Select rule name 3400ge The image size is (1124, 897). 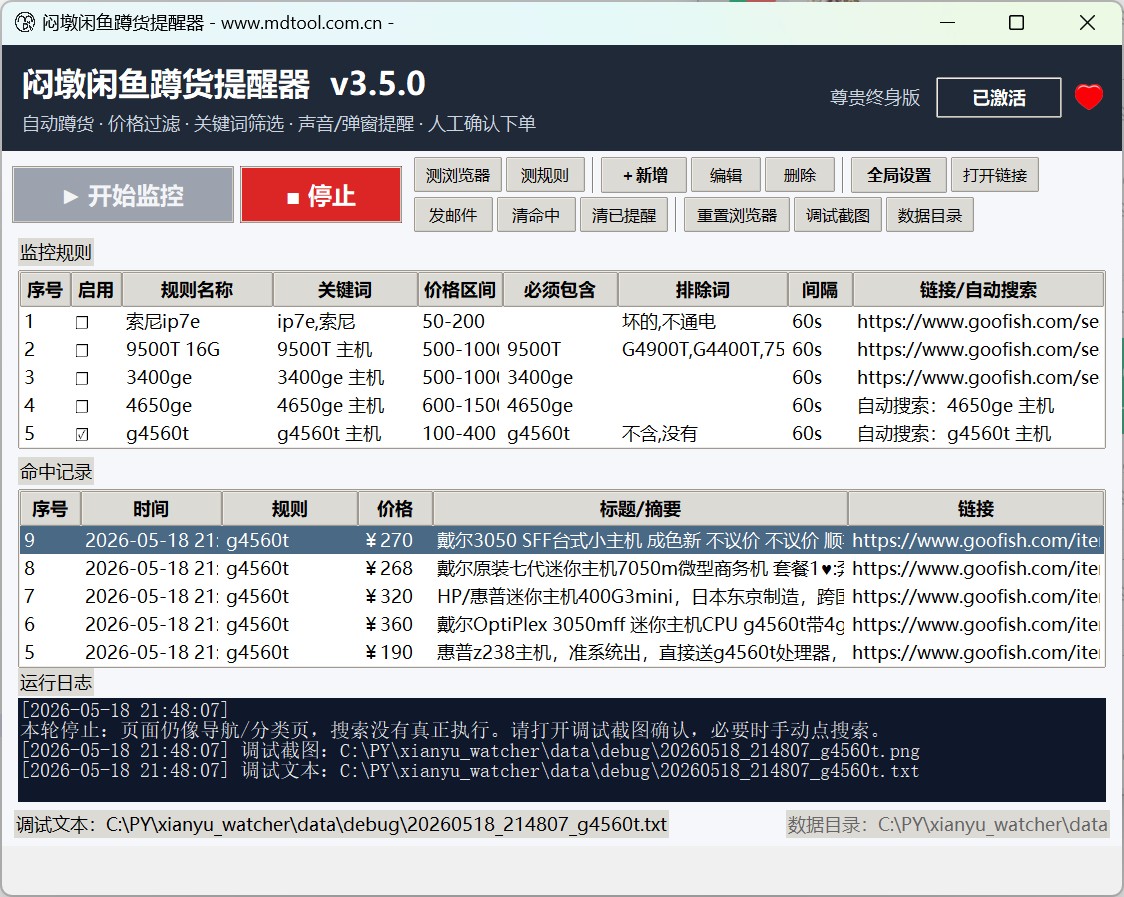[x=158, y=377]
